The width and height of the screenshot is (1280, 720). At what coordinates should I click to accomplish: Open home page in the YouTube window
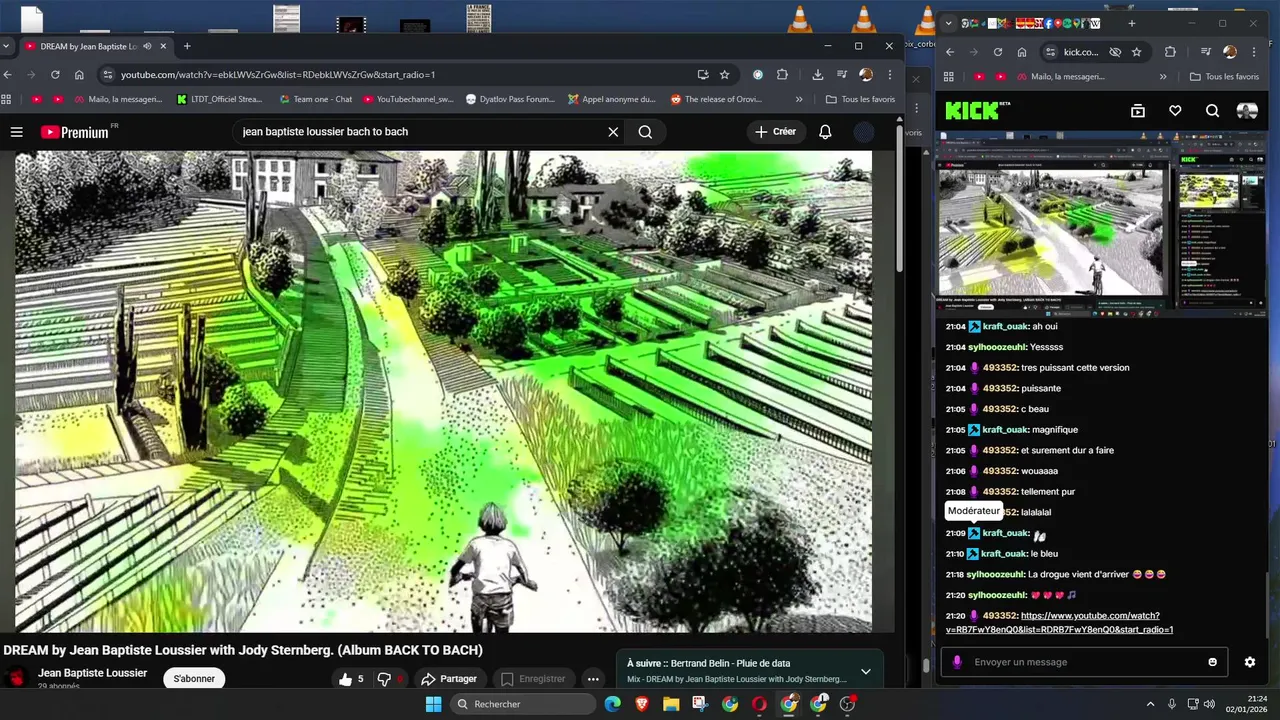pos(79,74)
